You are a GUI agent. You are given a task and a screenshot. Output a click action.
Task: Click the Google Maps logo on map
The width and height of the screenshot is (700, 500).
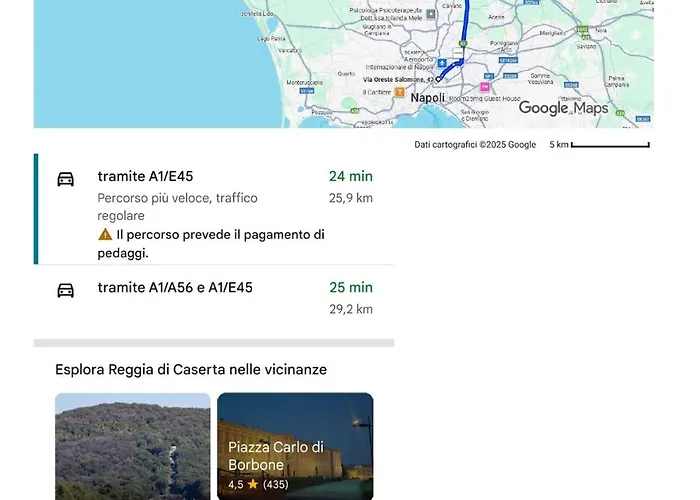coord(563,108)
